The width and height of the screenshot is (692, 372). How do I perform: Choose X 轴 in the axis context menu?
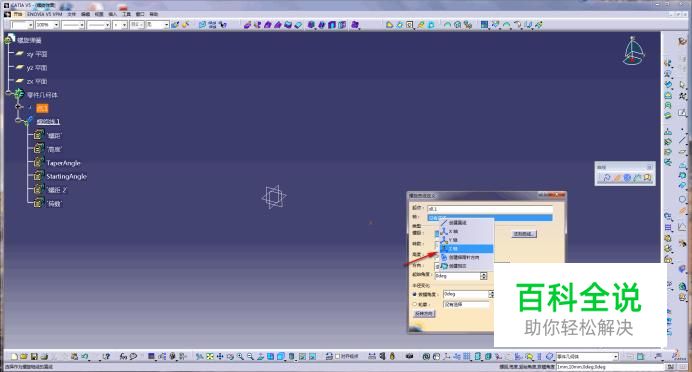pyautogui.click(x=466, y=231)
